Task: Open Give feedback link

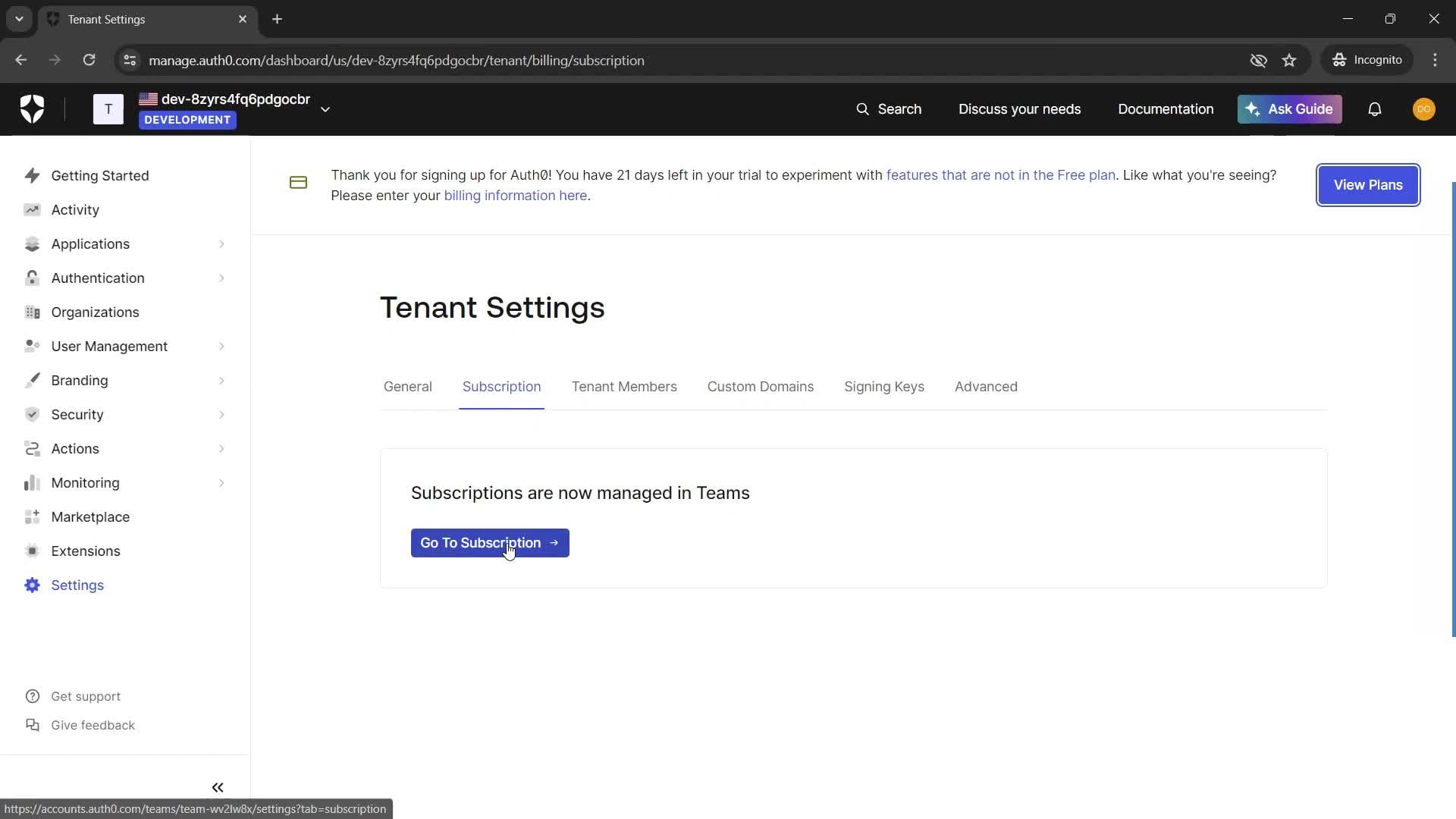Action: tap(93, 725)
